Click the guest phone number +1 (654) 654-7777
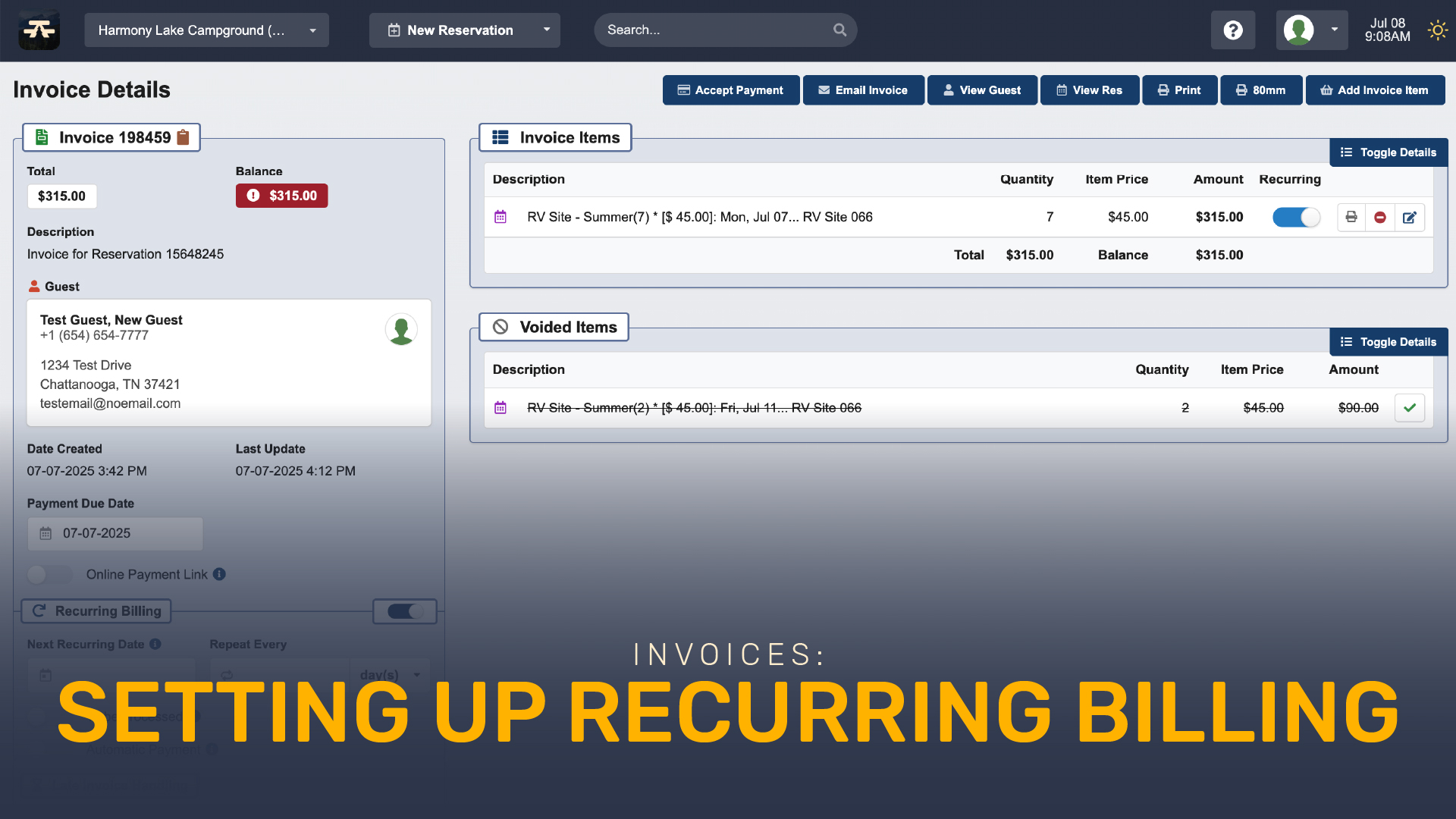Image resolution: width=1456 pixels, height=819 pixels. (x=94, y=335)
